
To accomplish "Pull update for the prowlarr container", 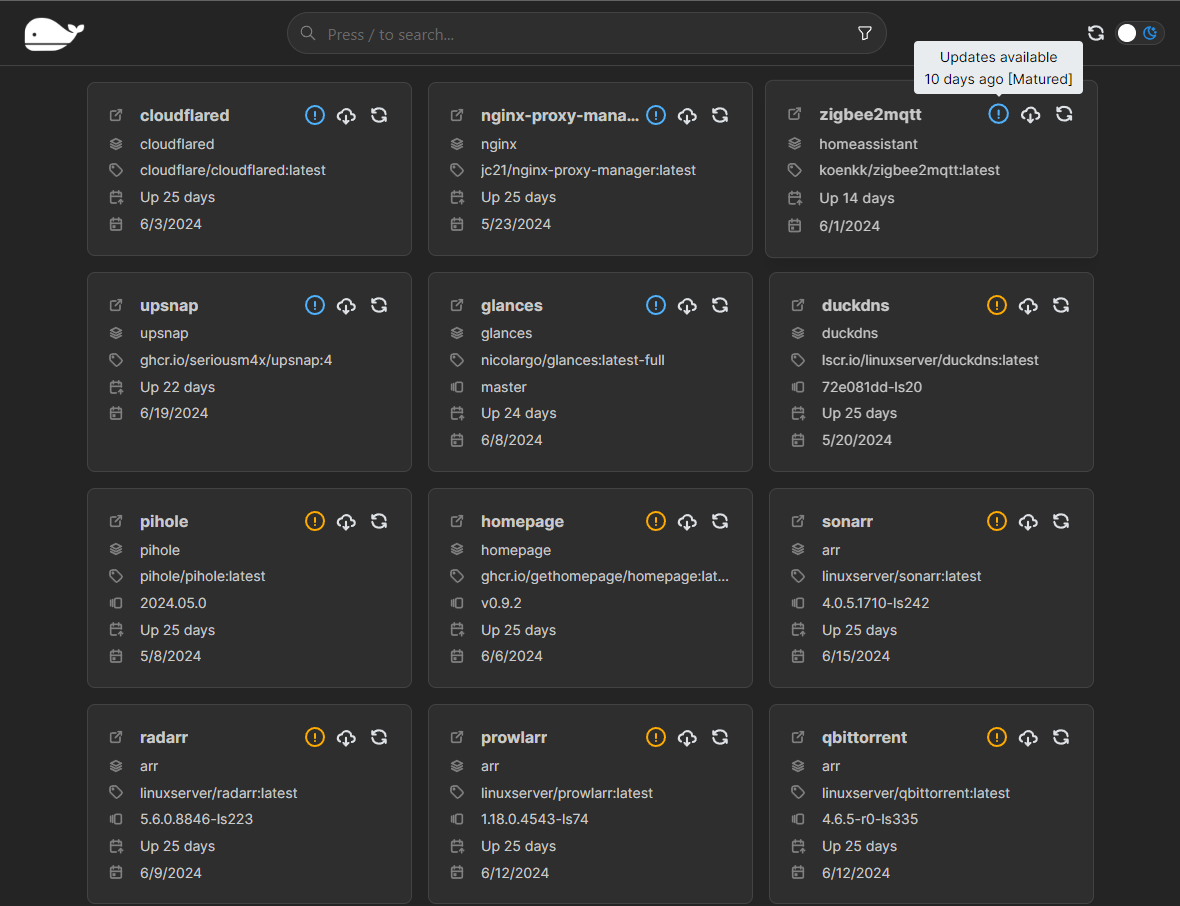I will (x=687, y=737).
